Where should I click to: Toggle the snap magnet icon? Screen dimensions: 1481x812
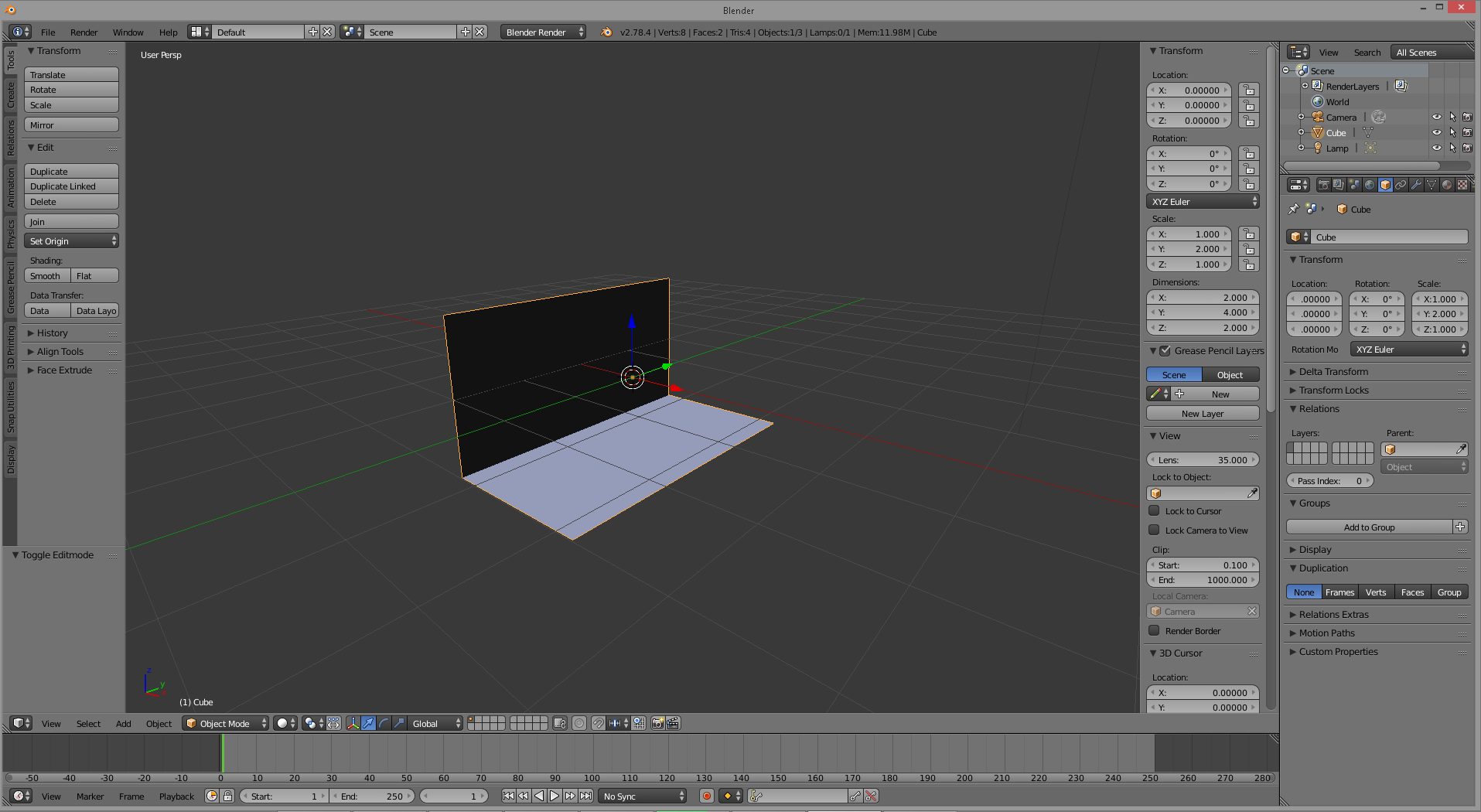599,723
